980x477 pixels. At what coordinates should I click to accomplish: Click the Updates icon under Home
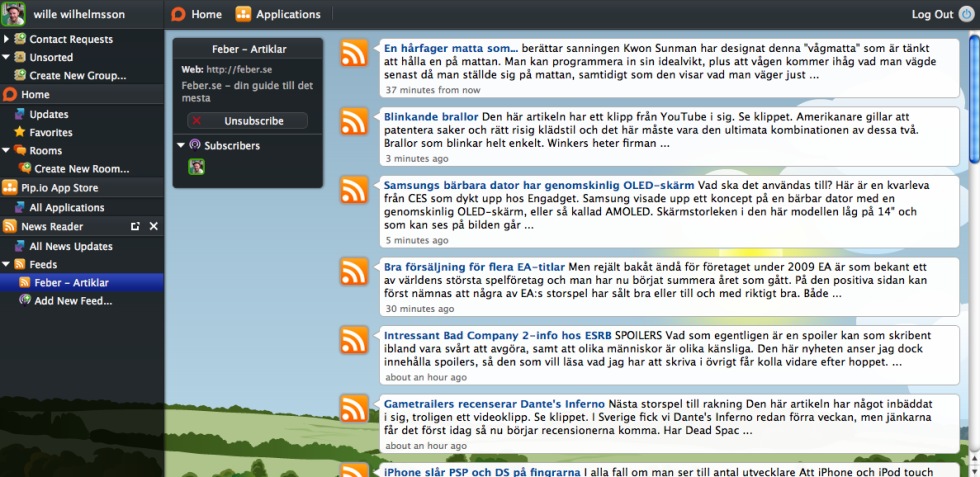coord(20,114)
